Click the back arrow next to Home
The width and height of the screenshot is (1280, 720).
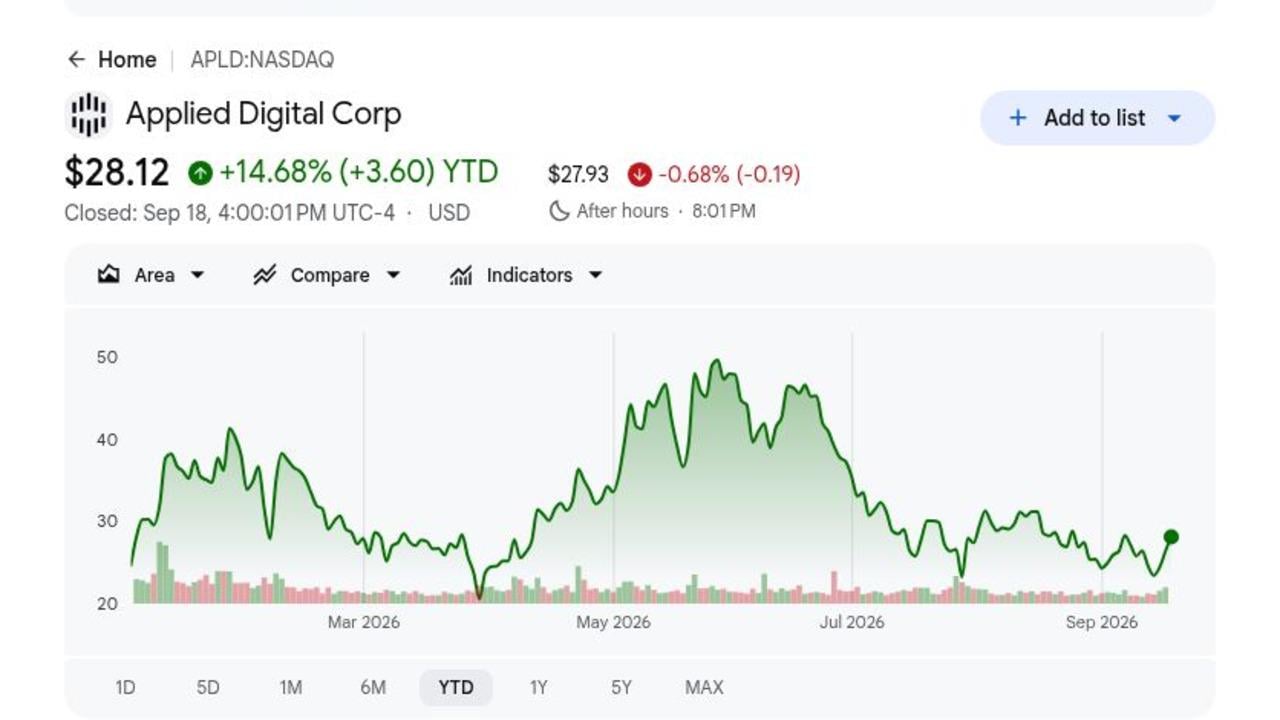pyautogui.click(x=76, y=60)
